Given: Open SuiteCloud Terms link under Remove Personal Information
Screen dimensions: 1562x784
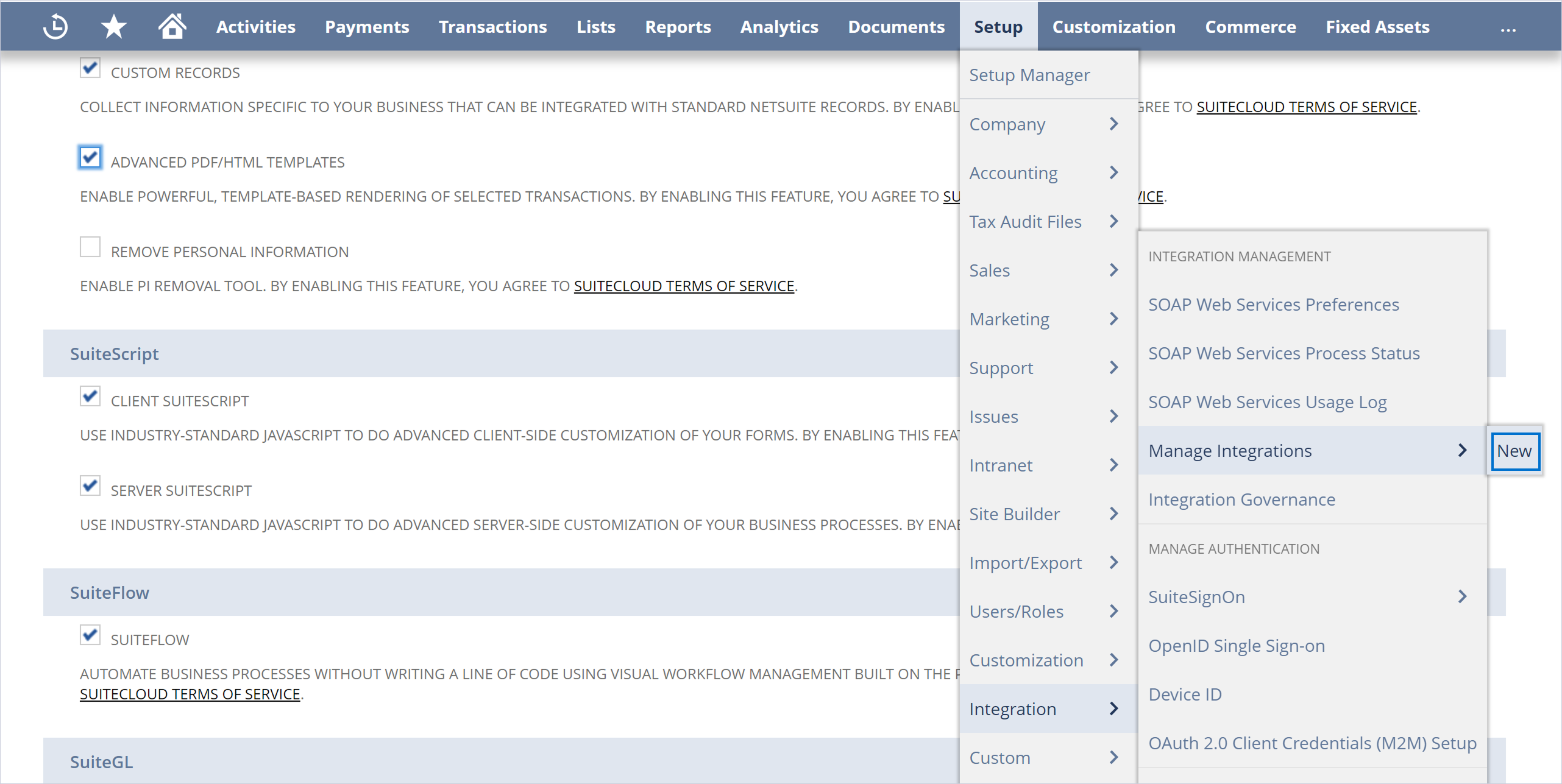Looking at the screenshot, I should [684, 286].
